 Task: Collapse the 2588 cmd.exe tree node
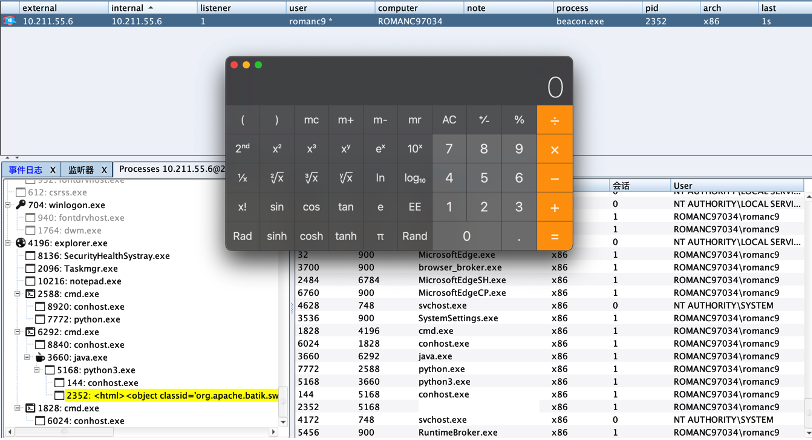click(x=17, y=294)
